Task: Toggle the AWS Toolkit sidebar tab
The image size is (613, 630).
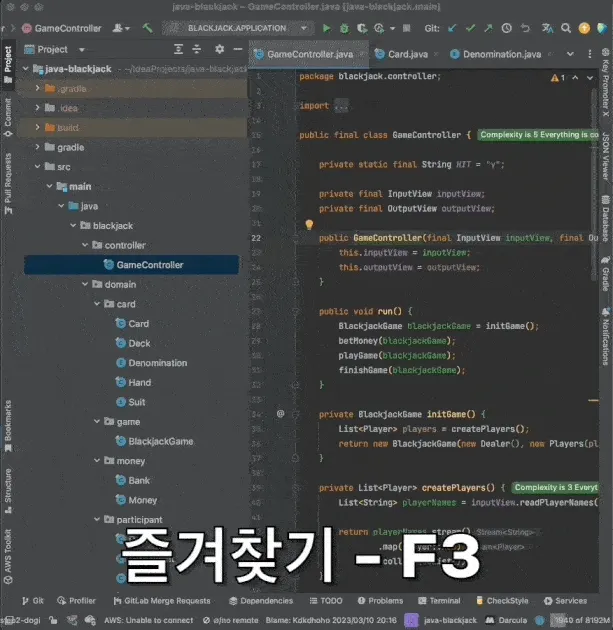Action: pyautogui.click(x=8, y=556)
